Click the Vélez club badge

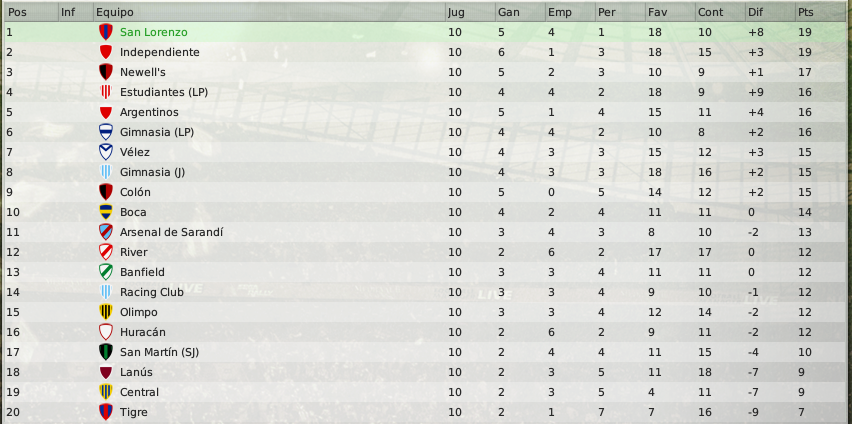coord(105,152)
